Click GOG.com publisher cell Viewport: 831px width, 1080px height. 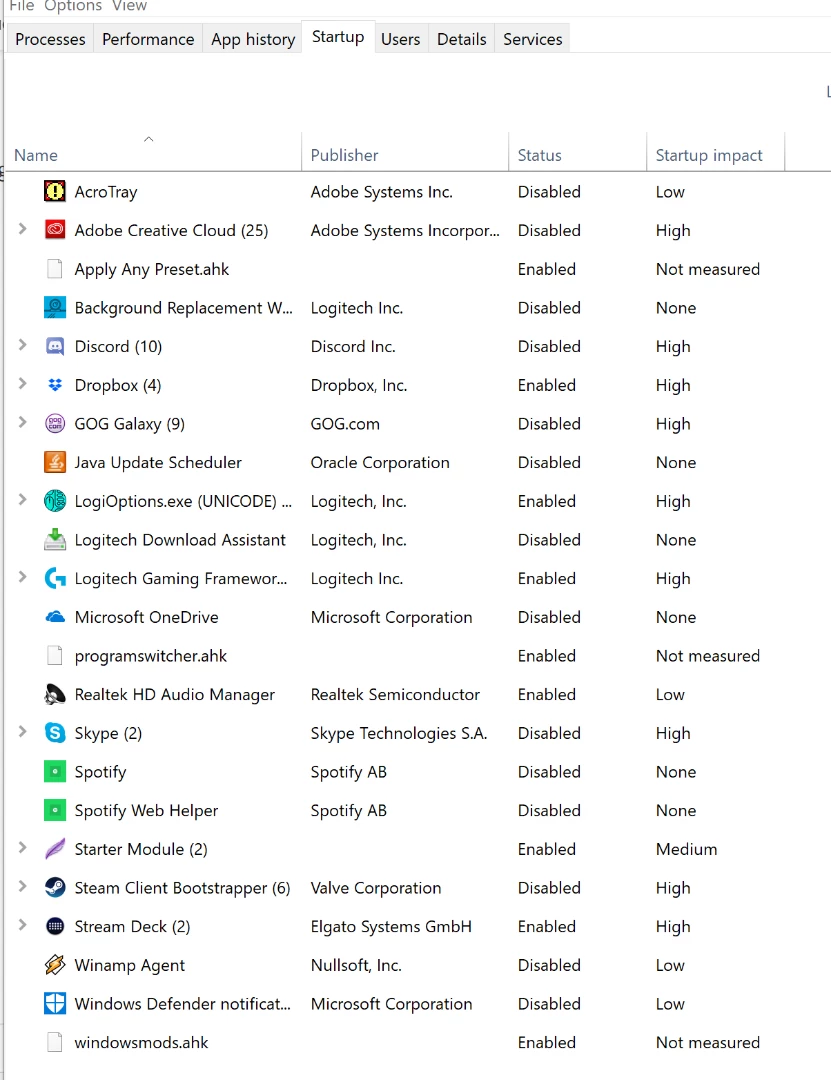point(345,424)
